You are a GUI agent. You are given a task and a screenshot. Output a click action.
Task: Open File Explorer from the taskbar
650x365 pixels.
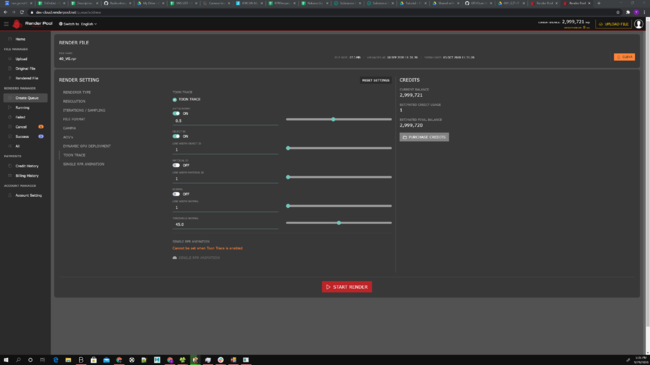[x=68, y=360]
